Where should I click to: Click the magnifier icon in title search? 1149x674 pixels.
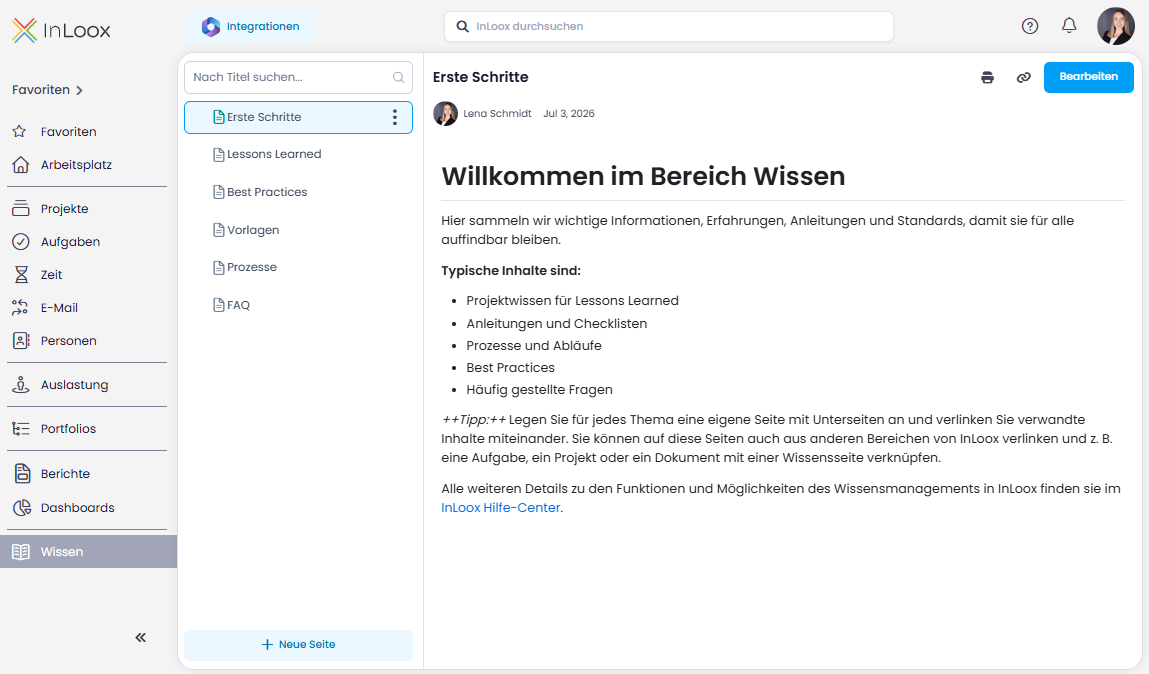click(399, 77)
